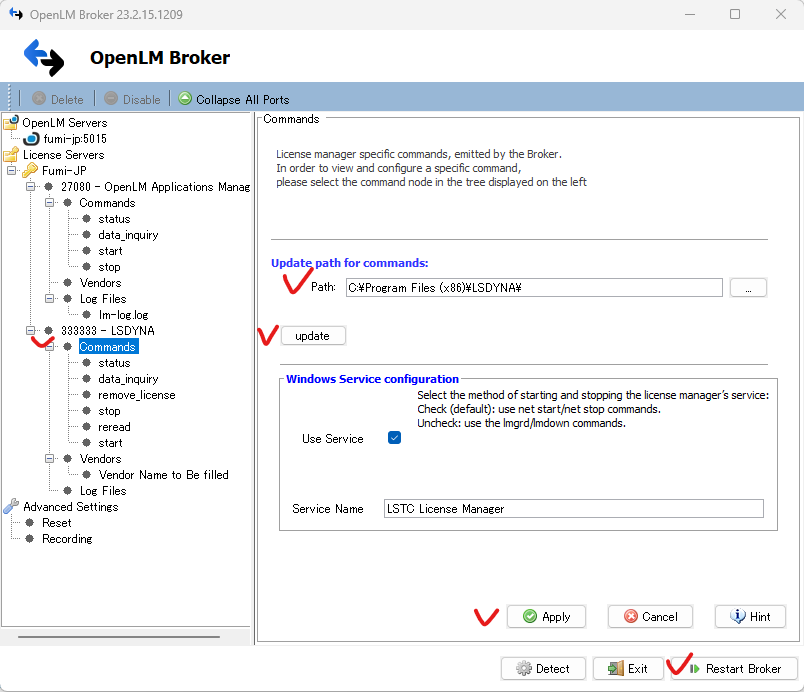The image size is (804, 692).
Task: Open the License Servers folder icon
Action: click(12, 154)
